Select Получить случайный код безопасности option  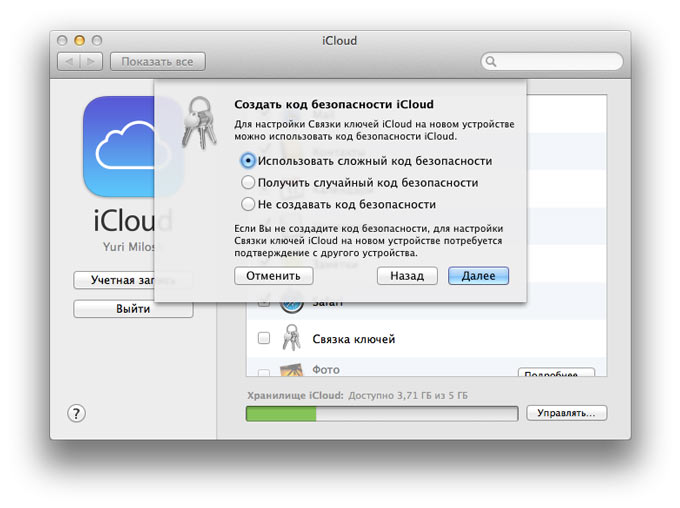click(248, 183)
